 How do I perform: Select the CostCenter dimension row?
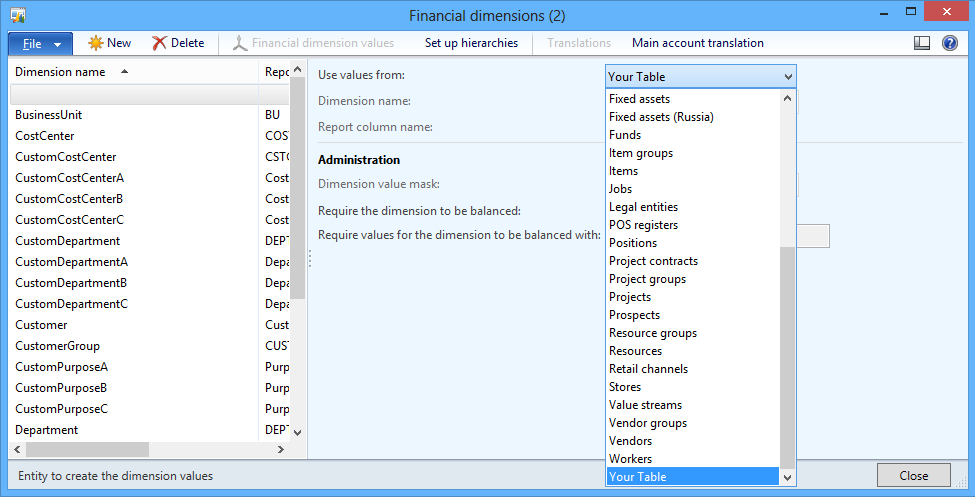[x=45, y=136]
